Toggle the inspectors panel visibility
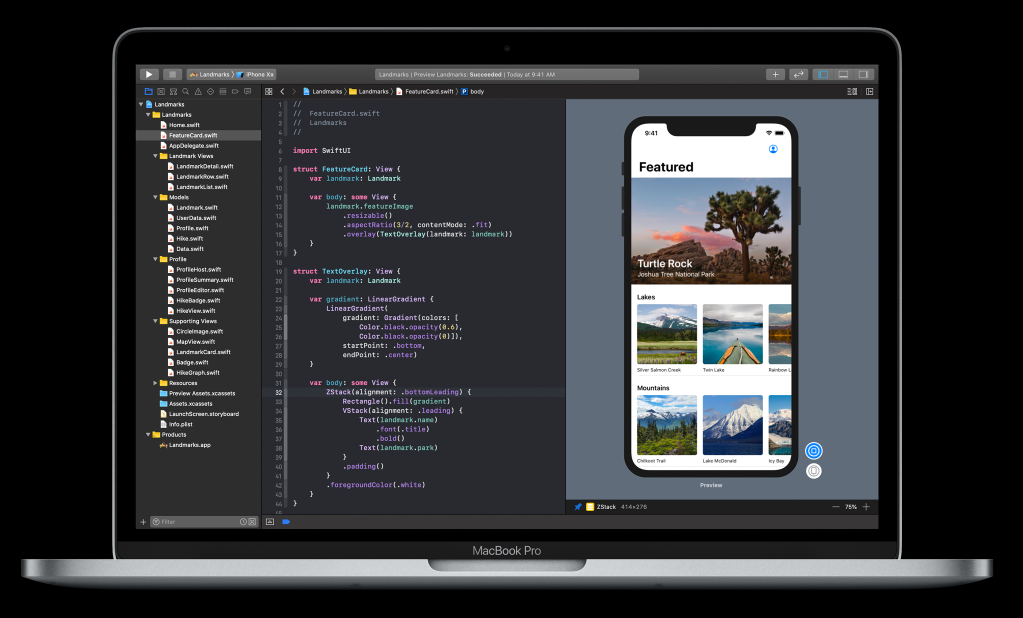 863,74
